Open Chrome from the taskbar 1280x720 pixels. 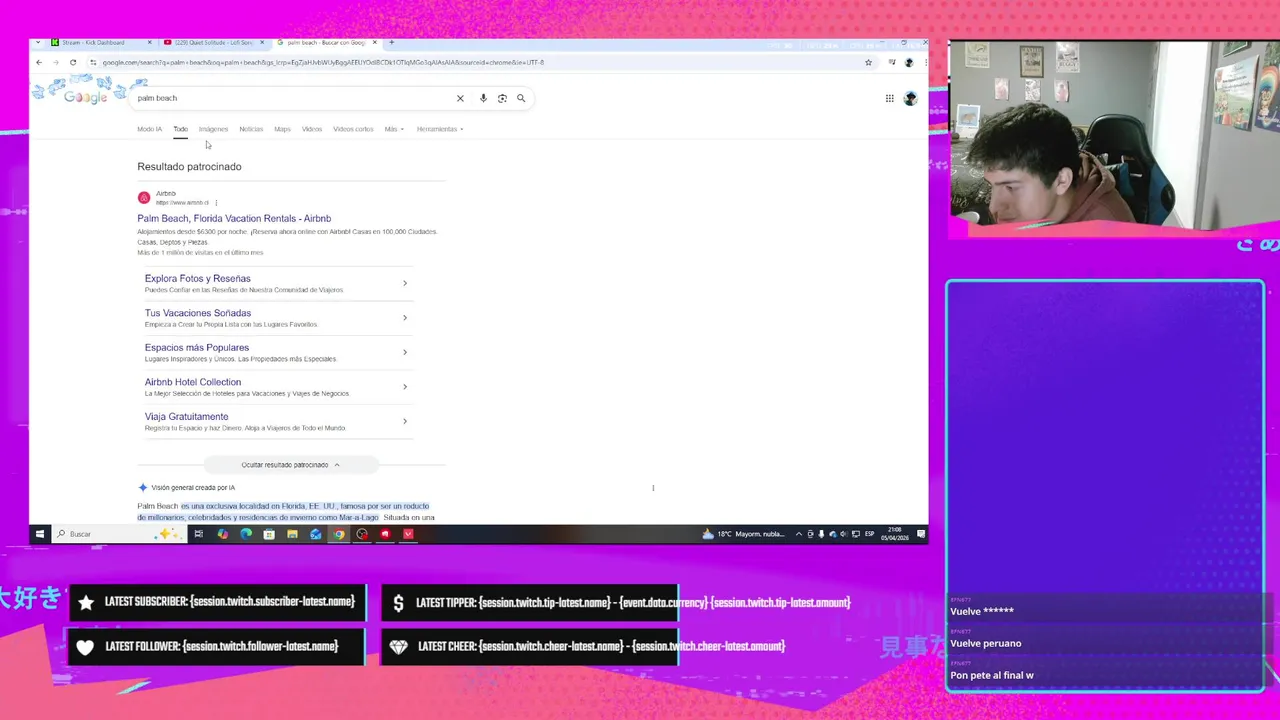(339, 534)
